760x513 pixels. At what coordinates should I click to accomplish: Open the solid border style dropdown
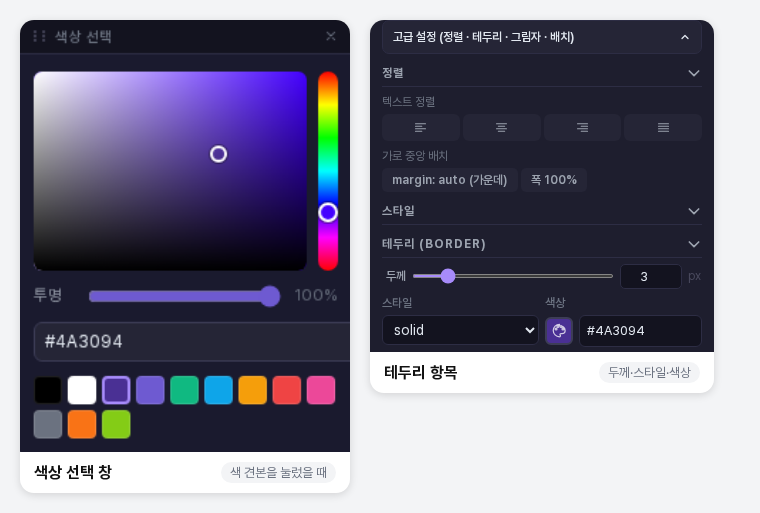tap(460, 330)
